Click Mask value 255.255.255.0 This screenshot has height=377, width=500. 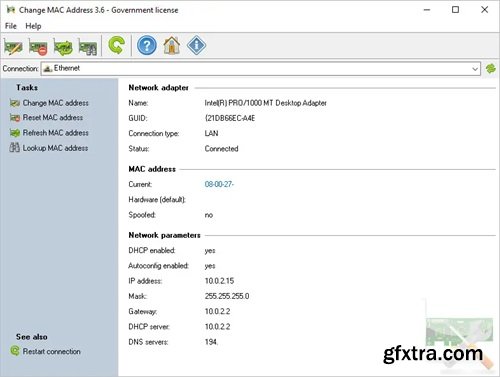(x=227, y=296)
